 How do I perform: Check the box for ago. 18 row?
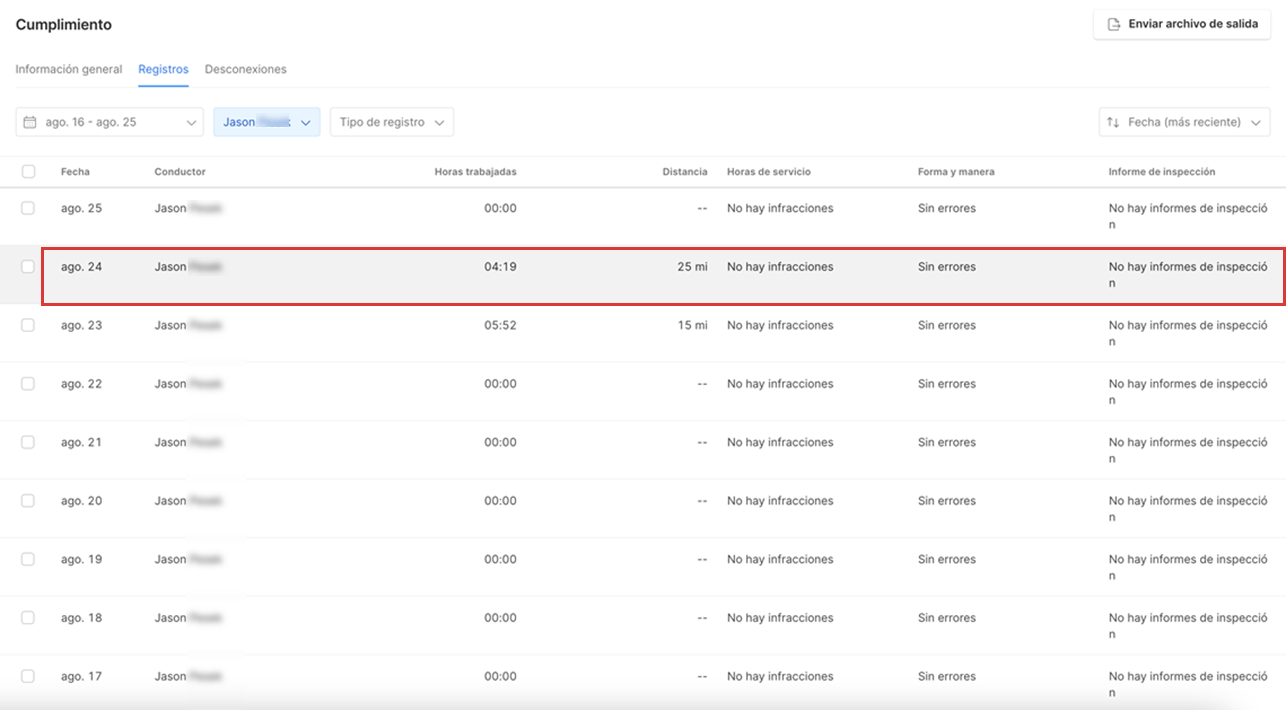tap(28, 618)
